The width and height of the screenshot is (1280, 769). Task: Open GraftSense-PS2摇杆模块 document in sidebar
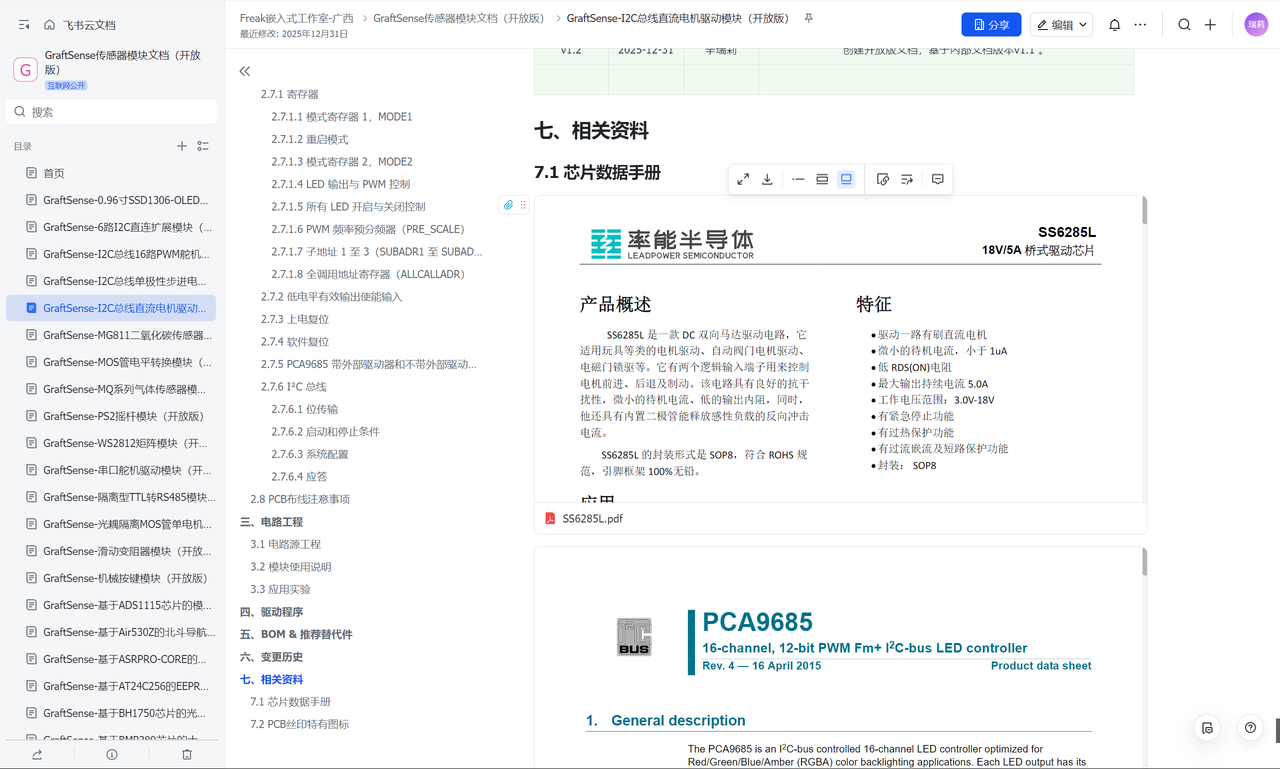tap(123, 416)
